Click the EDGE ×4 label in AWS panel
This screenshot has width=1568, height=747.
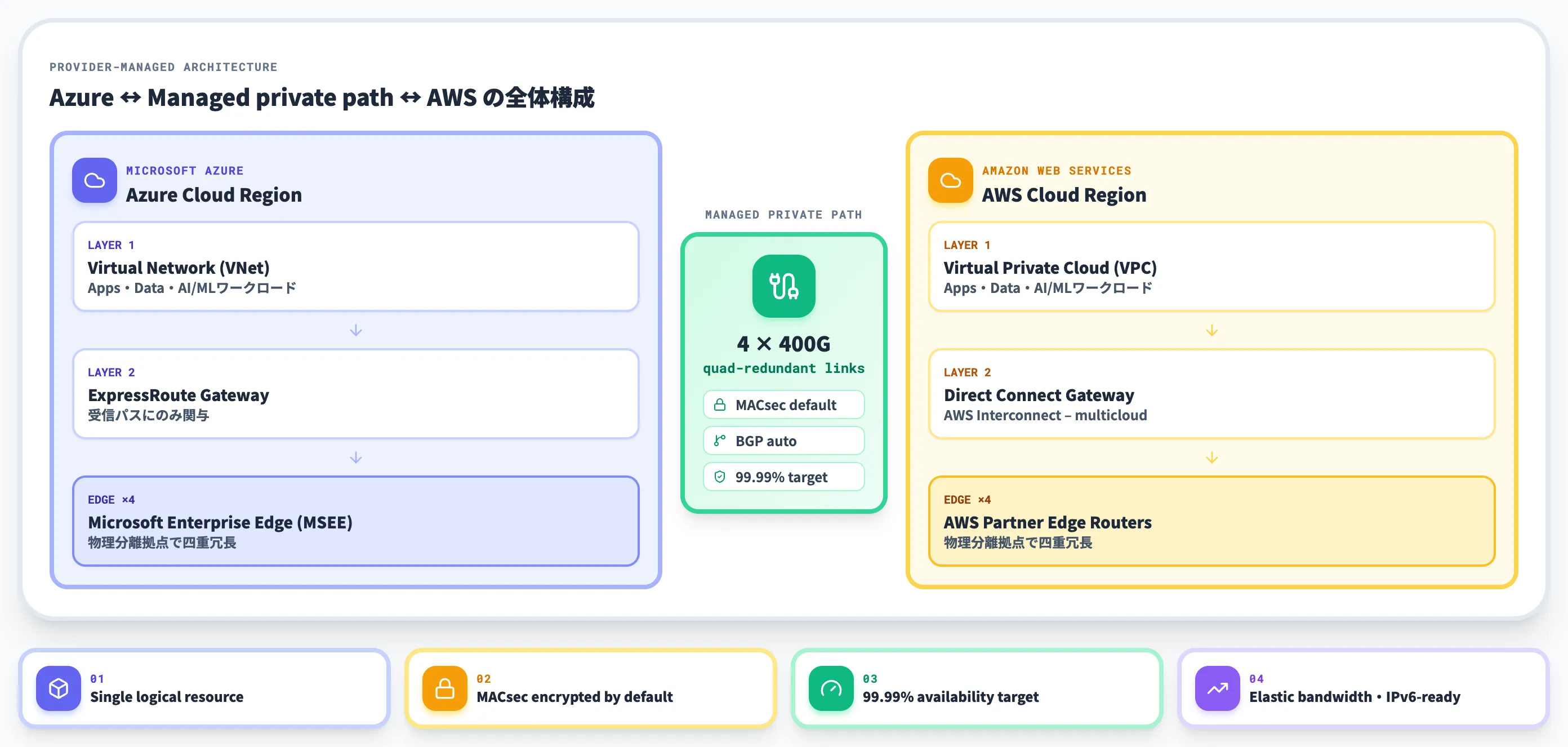(967, 500)
